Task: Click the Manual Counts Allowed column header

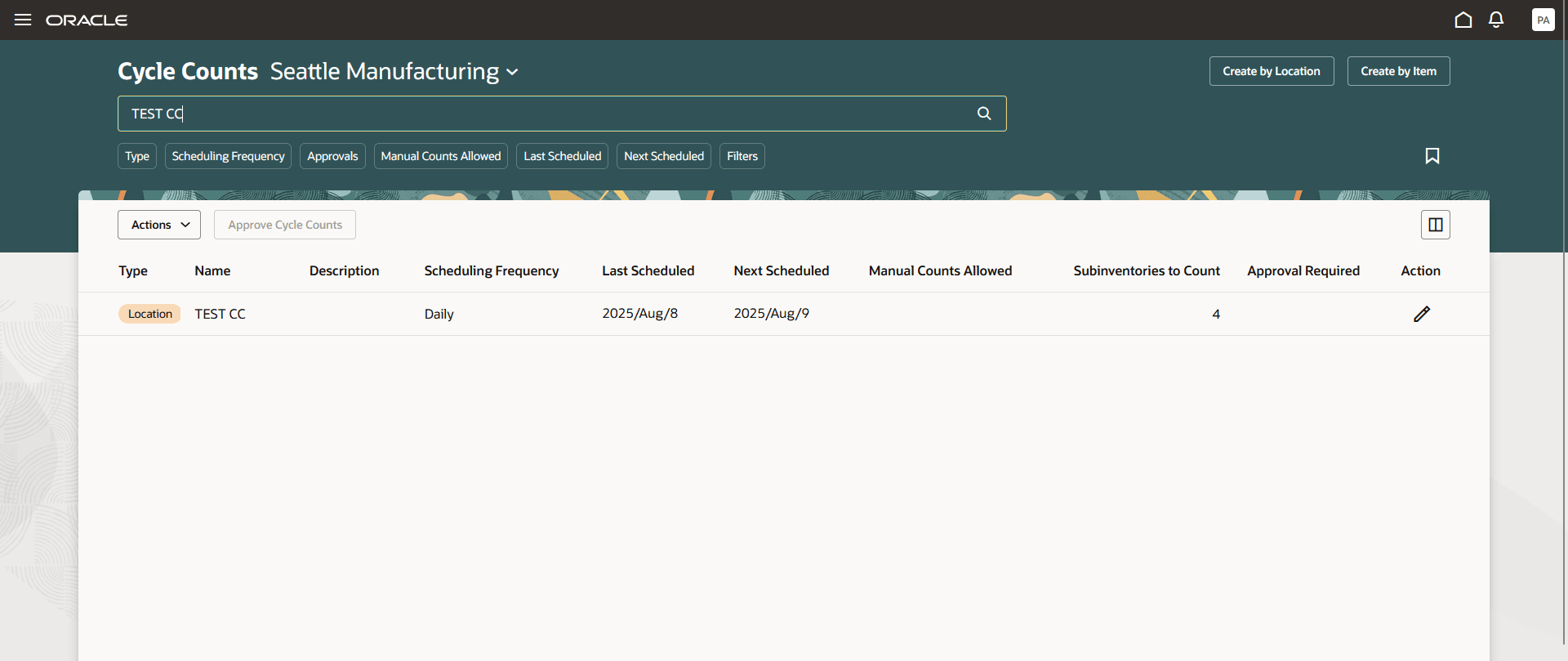Action: pos(940,271)
